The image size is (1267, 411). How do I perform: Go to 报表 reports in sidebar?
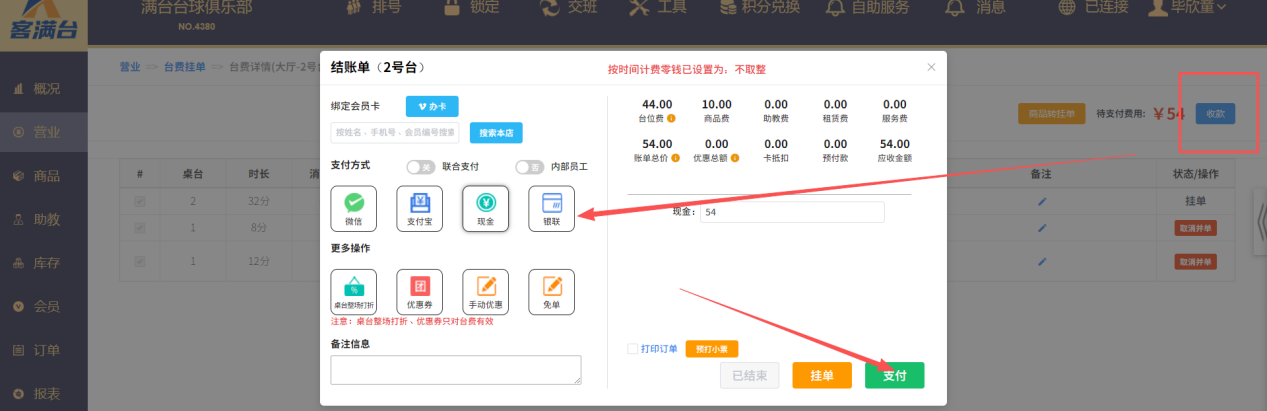pos(44,393)
